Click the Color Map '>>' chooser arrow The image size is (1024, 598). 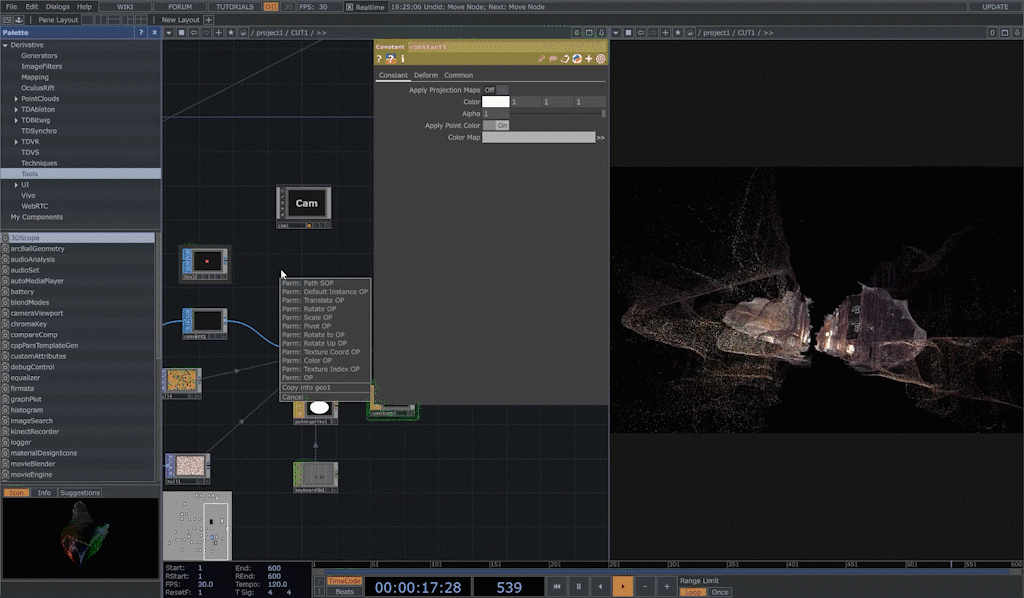tap(601, 138)
